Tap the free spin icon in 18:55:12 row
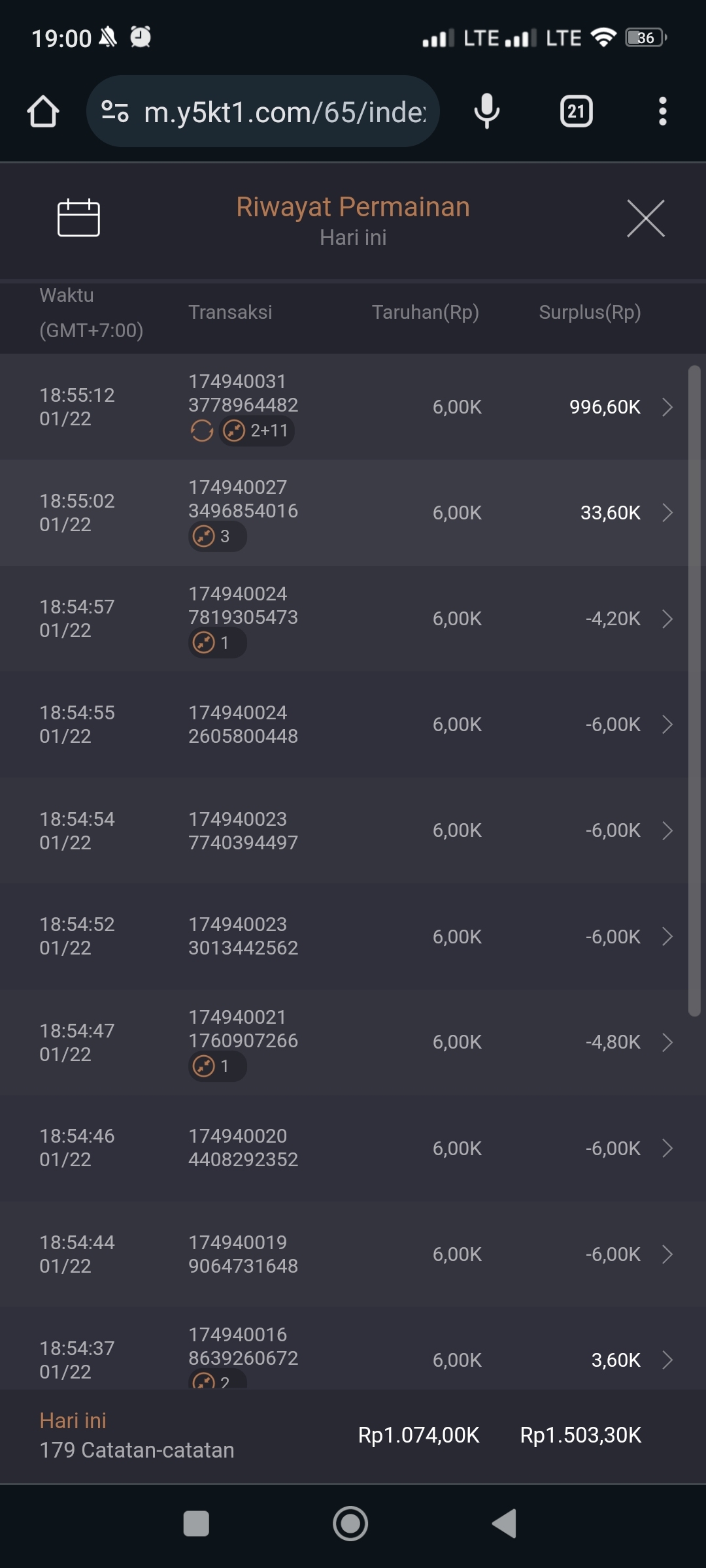This screenshot has width=706, height=1568. click(x=202, y=431)
